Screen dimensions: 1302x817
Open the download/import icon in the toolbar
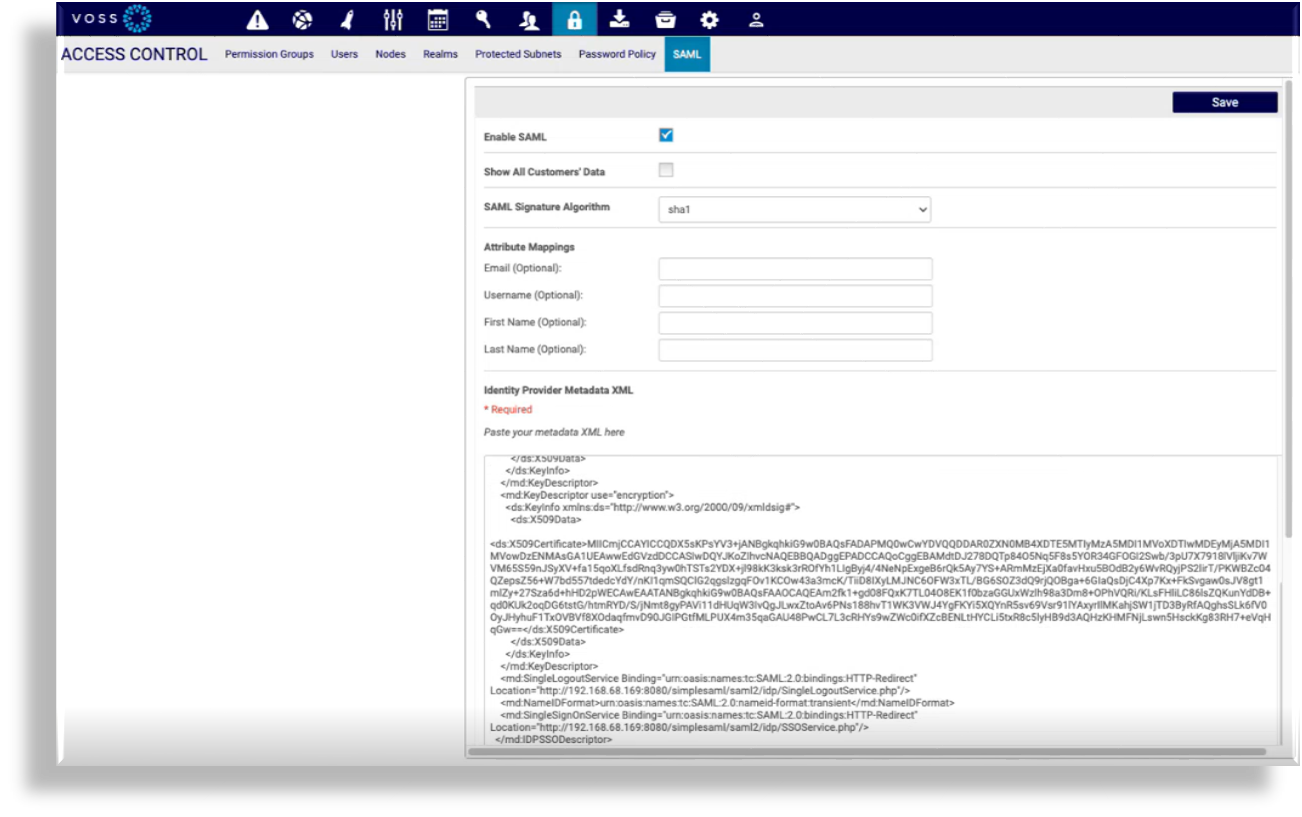click(x=619, y=19)
